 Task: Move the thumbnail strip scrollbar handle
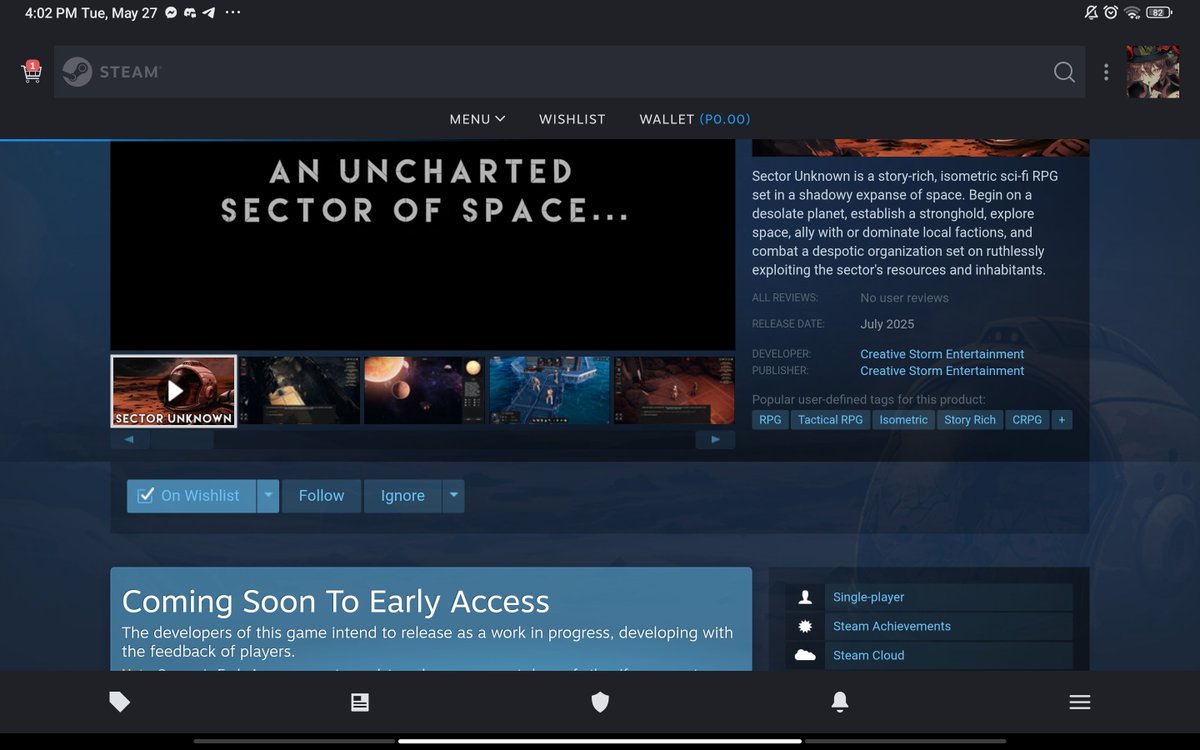[182, 440]
